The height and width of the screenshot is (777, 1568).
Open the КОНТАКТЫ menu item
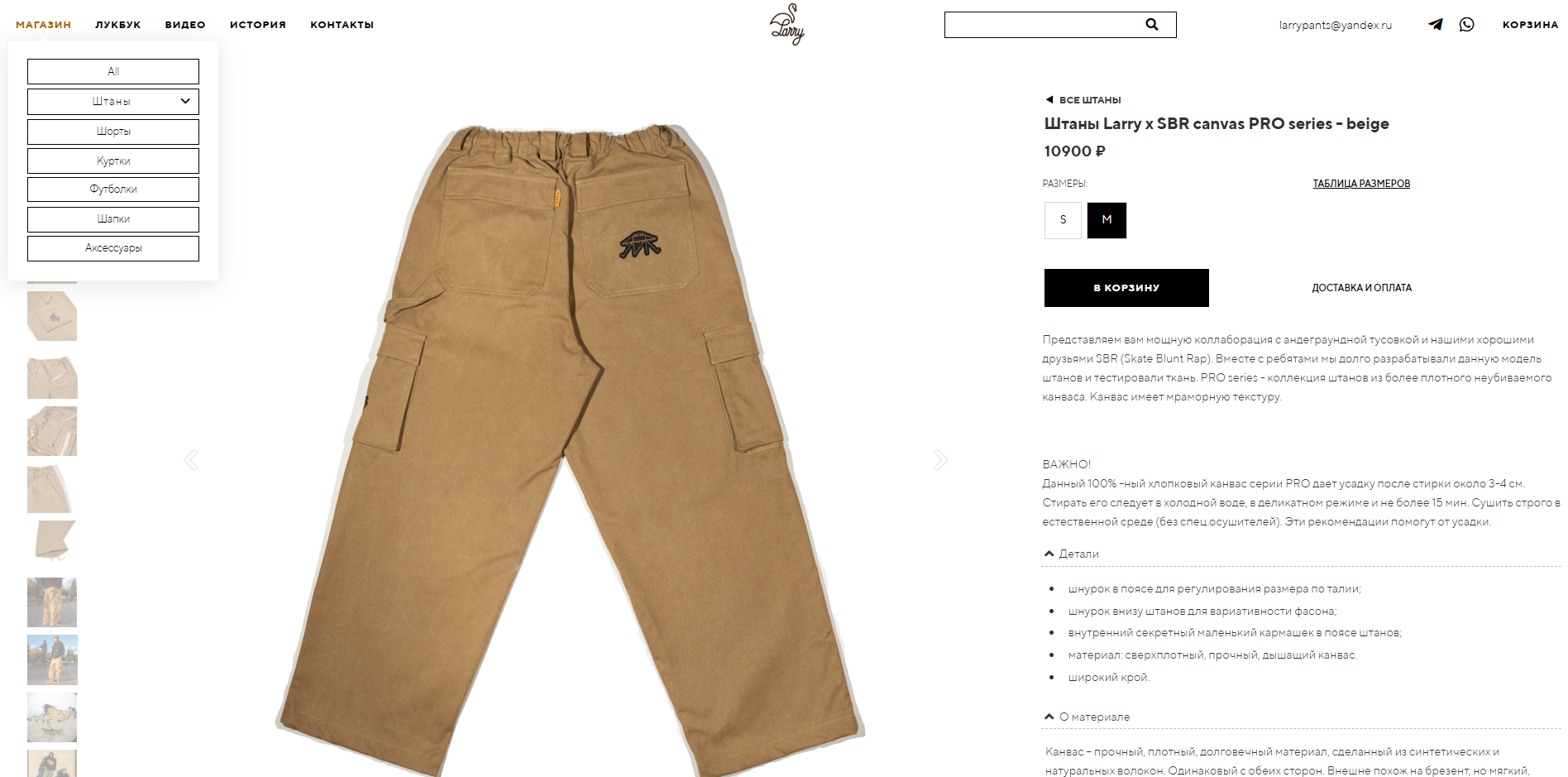click(x=342, y=25)
